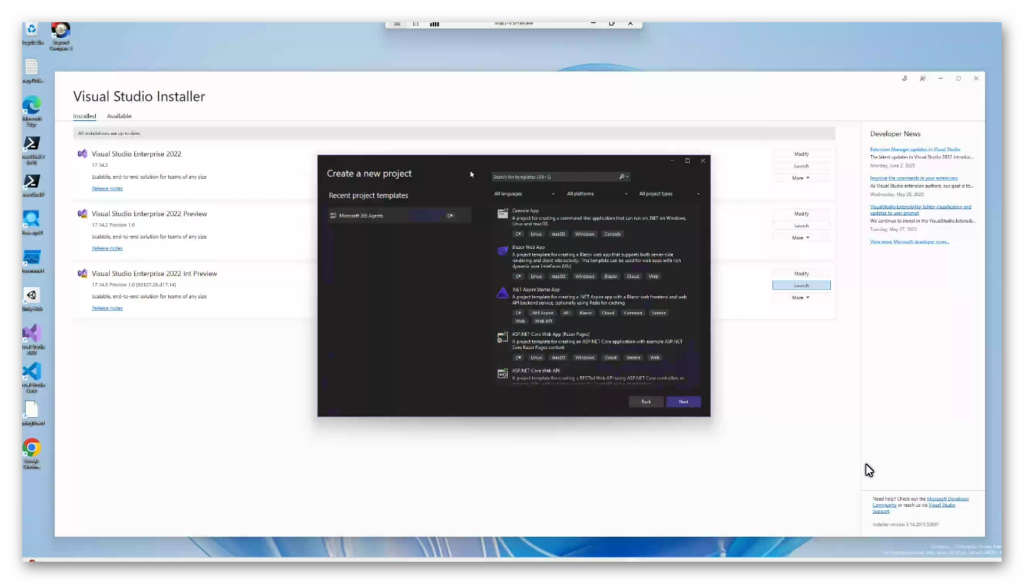Select the Console App template icon
Screen dimensions: 1024x584
502,214
